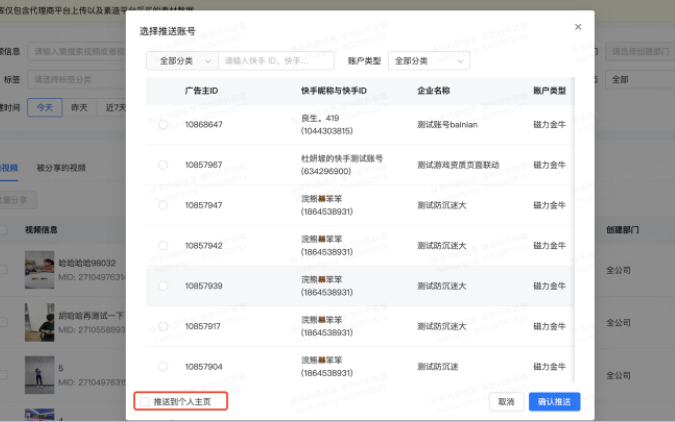Select radio for advertiser 10857947

[163, 205]
